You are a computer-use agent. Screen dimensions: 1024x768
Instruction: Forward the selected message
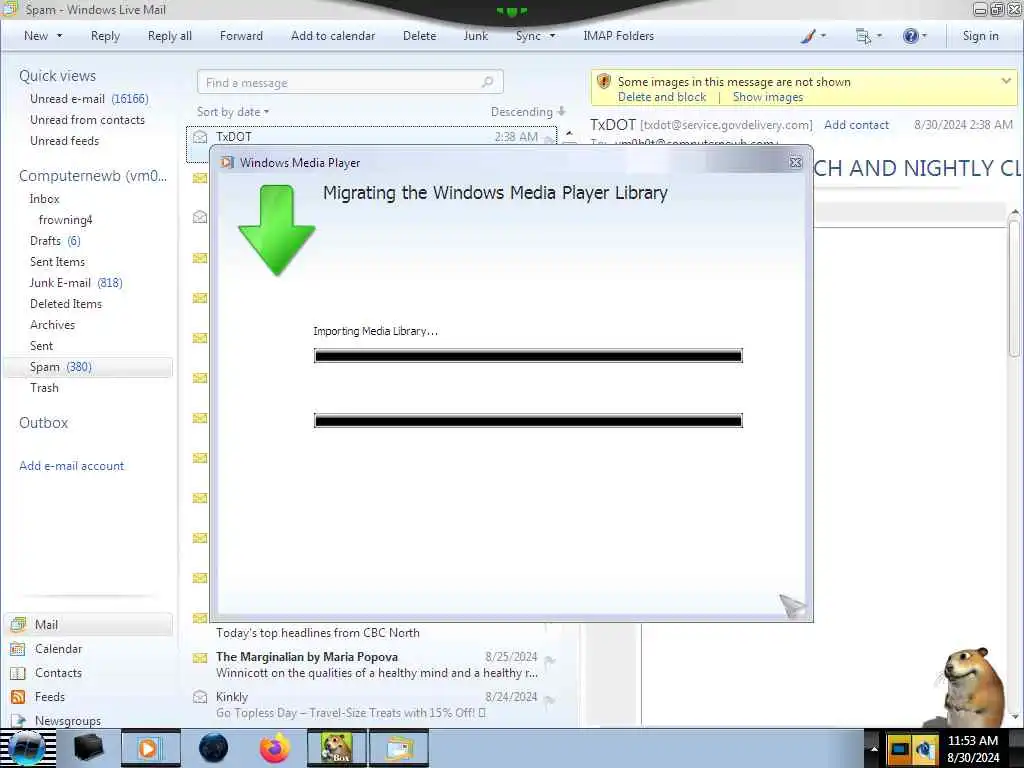pyautogui.click(x=241, y=36)
